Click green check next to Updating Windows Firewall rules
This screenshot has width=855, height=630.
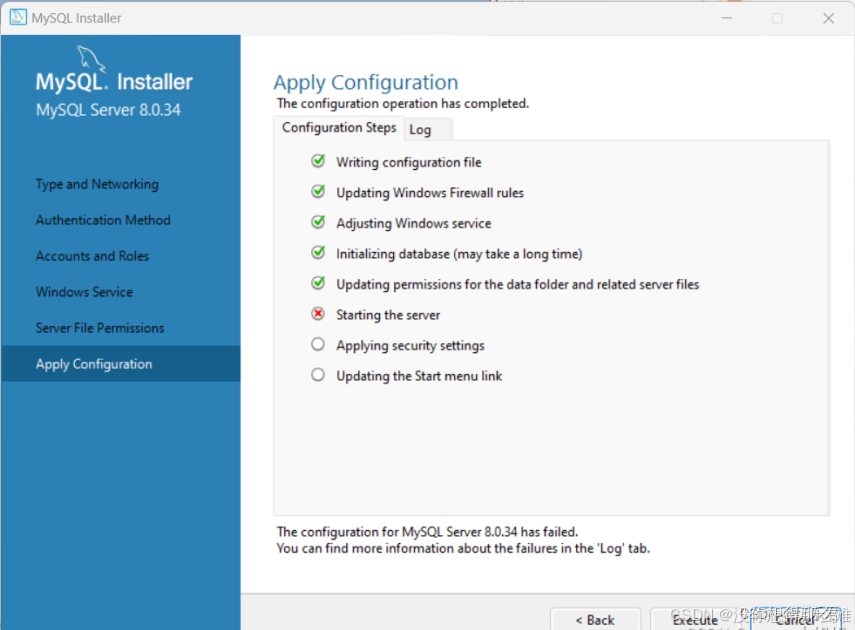click(318, 191)
